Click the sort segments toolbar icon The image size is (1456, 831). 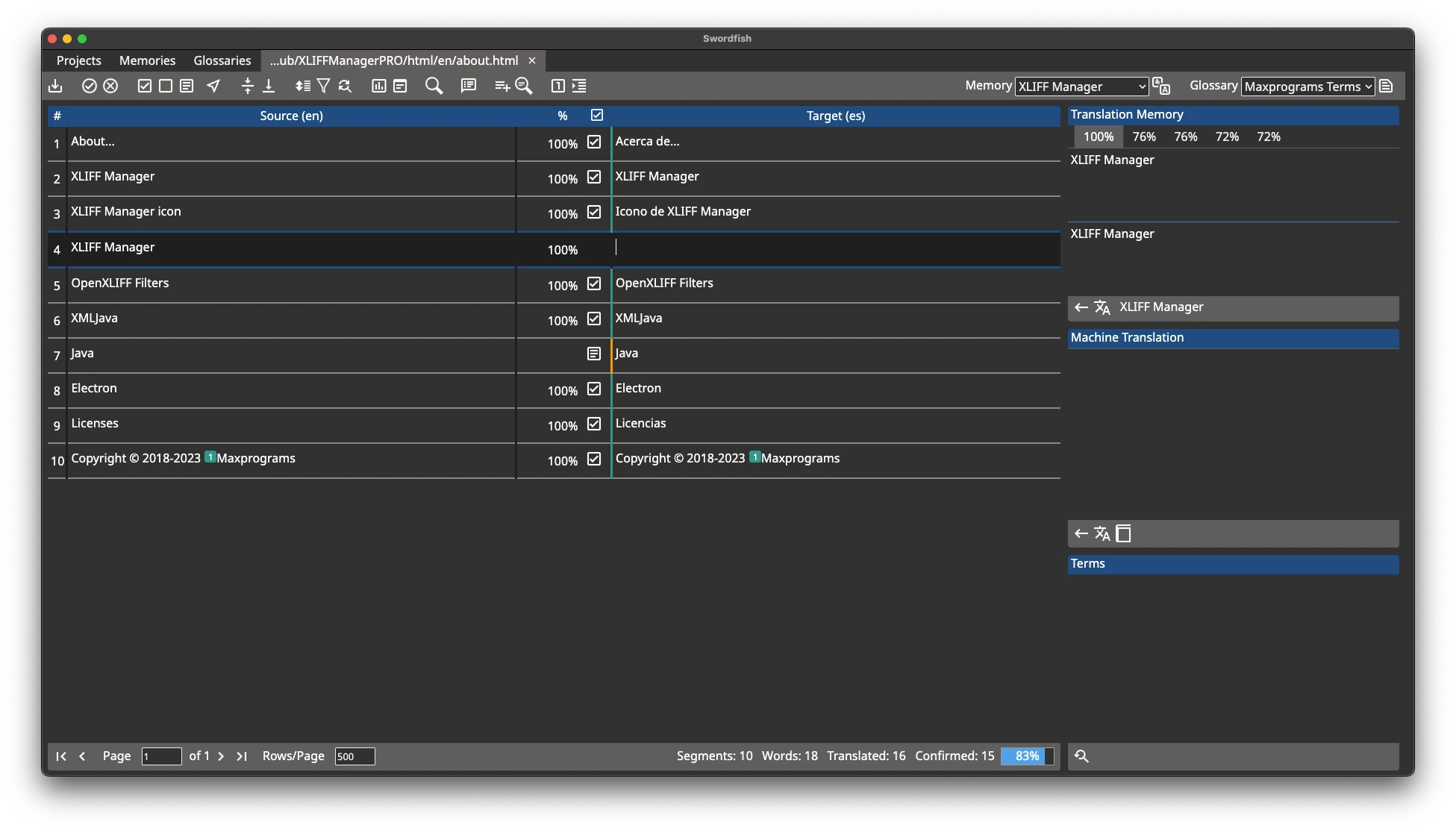point(303,86)
